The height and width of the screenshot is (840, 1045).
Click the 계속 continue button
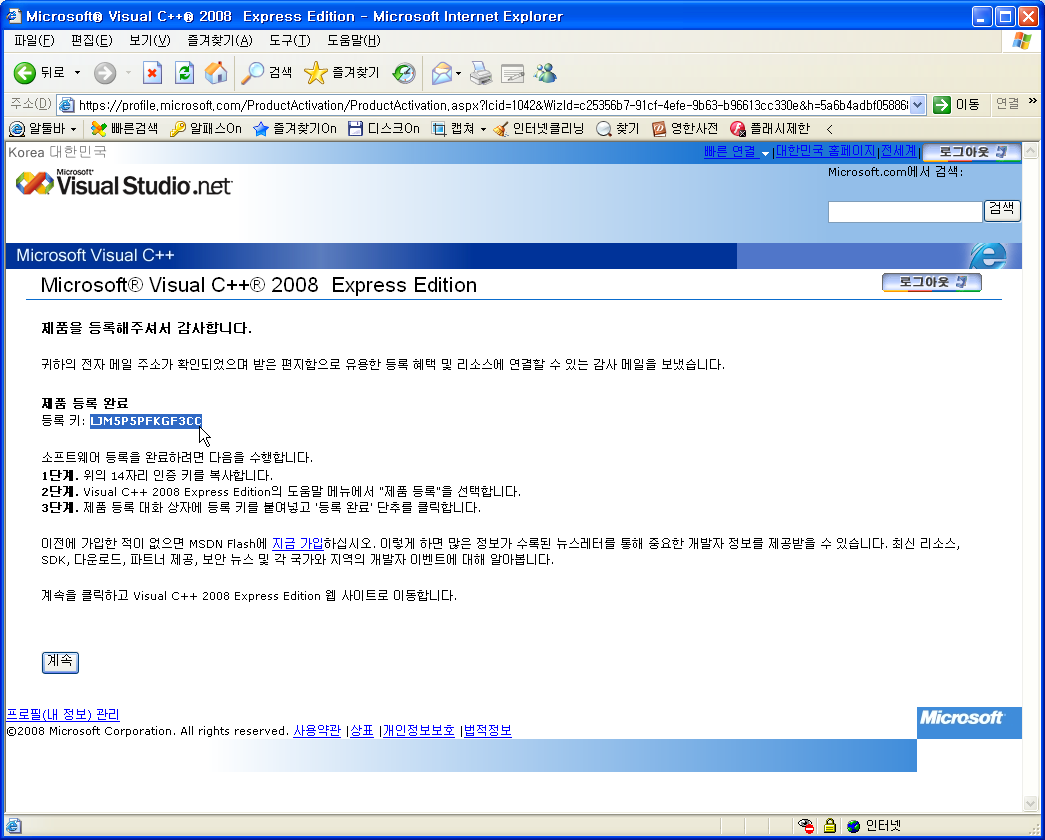coord(60,662)
